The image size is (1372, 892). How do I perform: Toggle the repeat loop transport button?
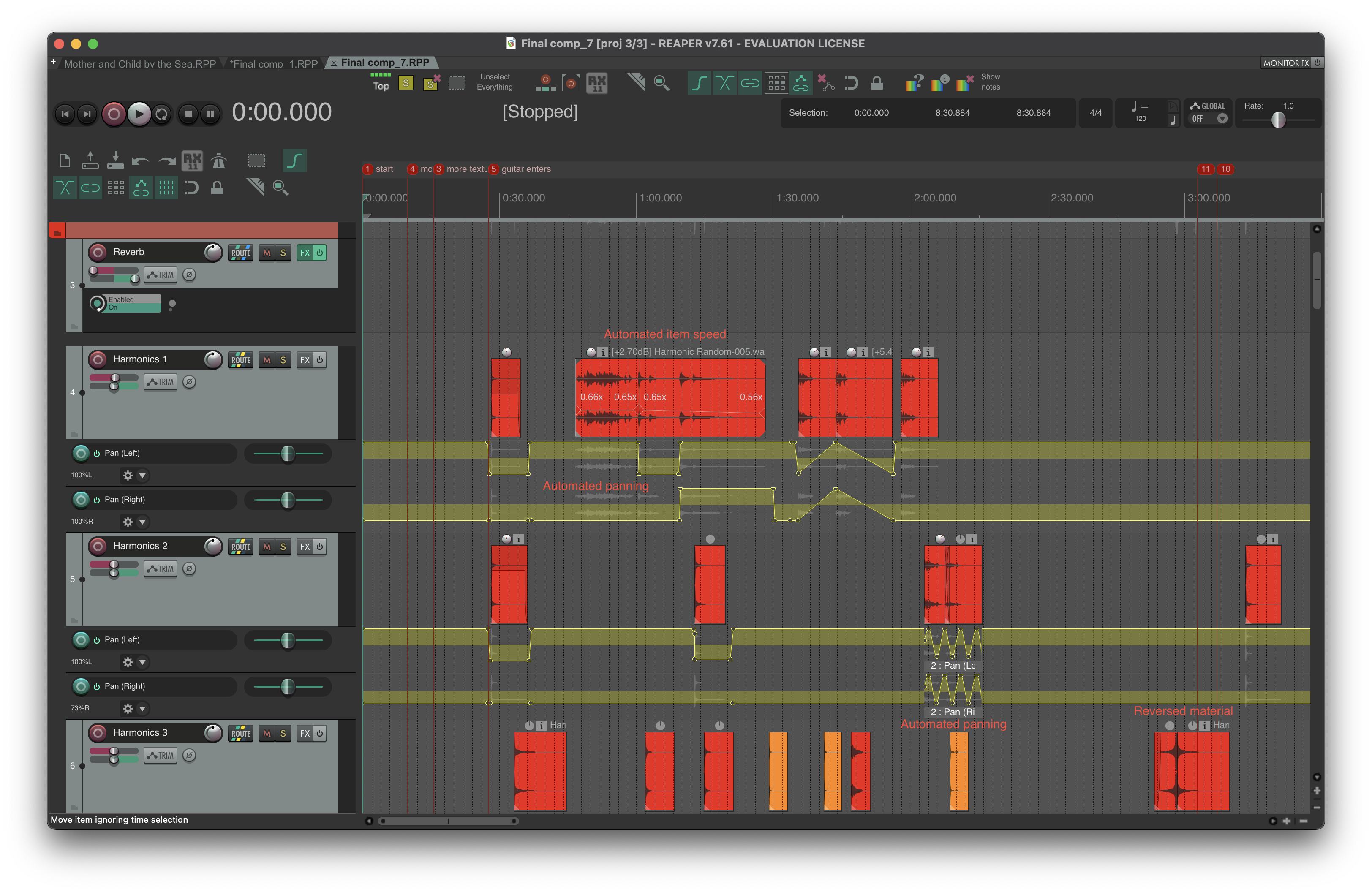point(162,114)
